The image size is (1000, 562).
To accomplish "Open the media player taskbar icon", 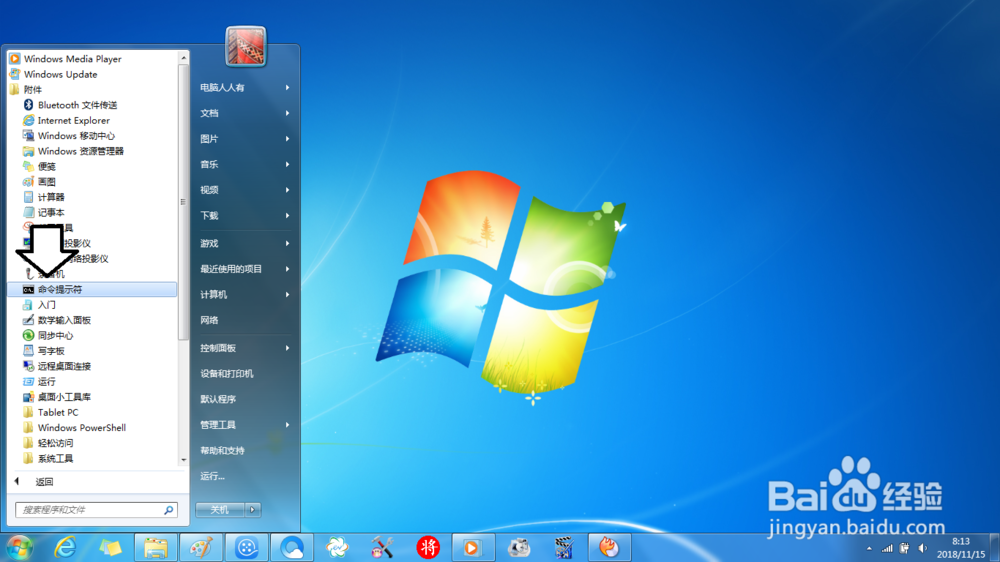I will (472, 547).
